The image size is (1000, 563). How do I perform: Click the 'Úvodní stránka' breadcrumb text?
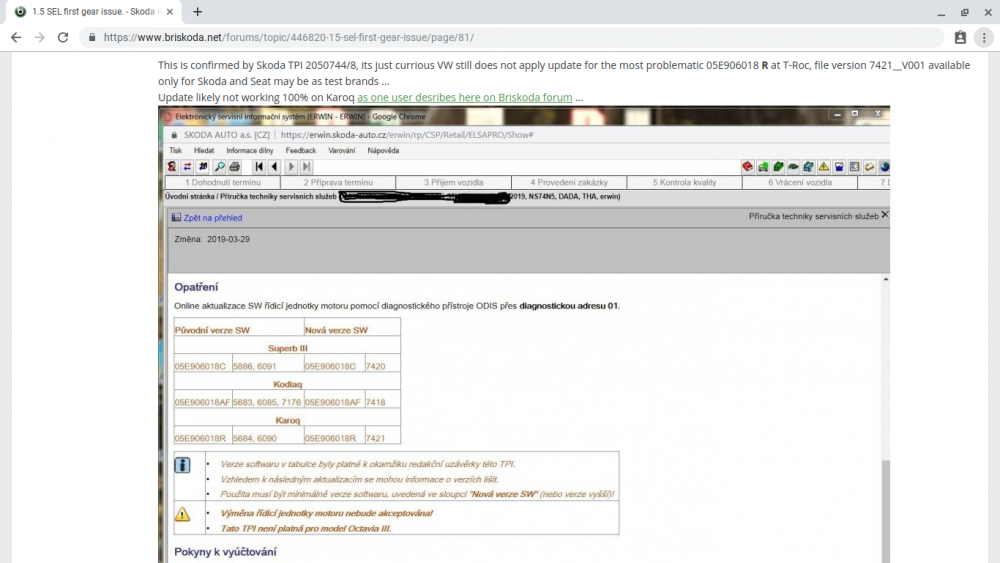[189, 196]
